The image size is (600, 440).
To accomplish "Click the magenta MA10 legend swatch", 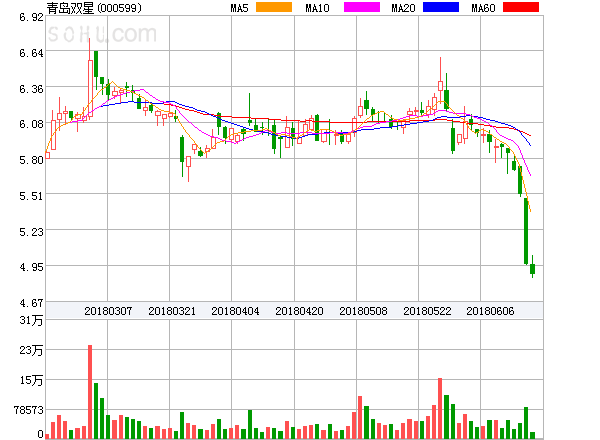I will coord(362,7).
